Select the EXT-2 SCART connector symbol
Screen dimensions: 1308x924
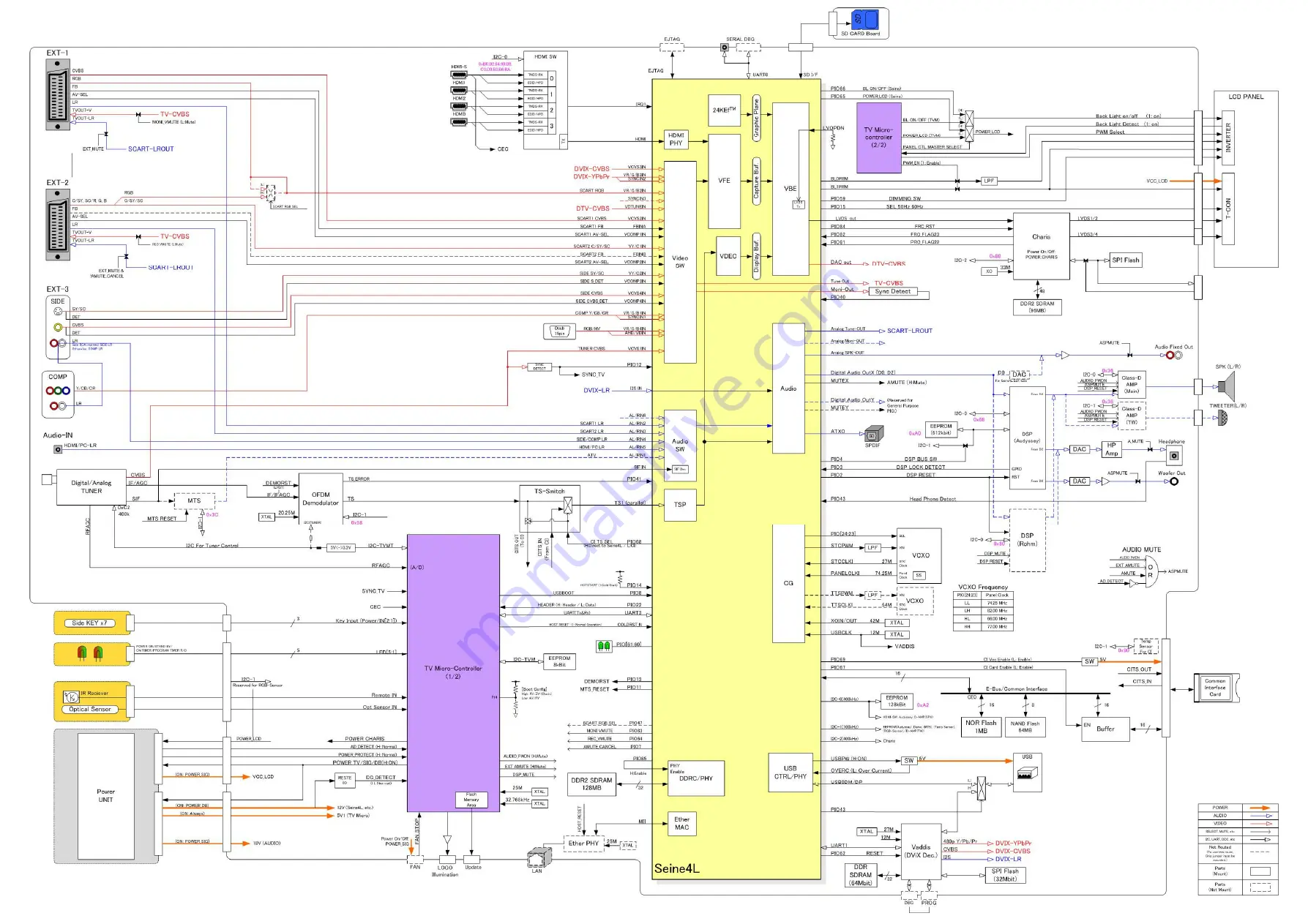[58, 225]
